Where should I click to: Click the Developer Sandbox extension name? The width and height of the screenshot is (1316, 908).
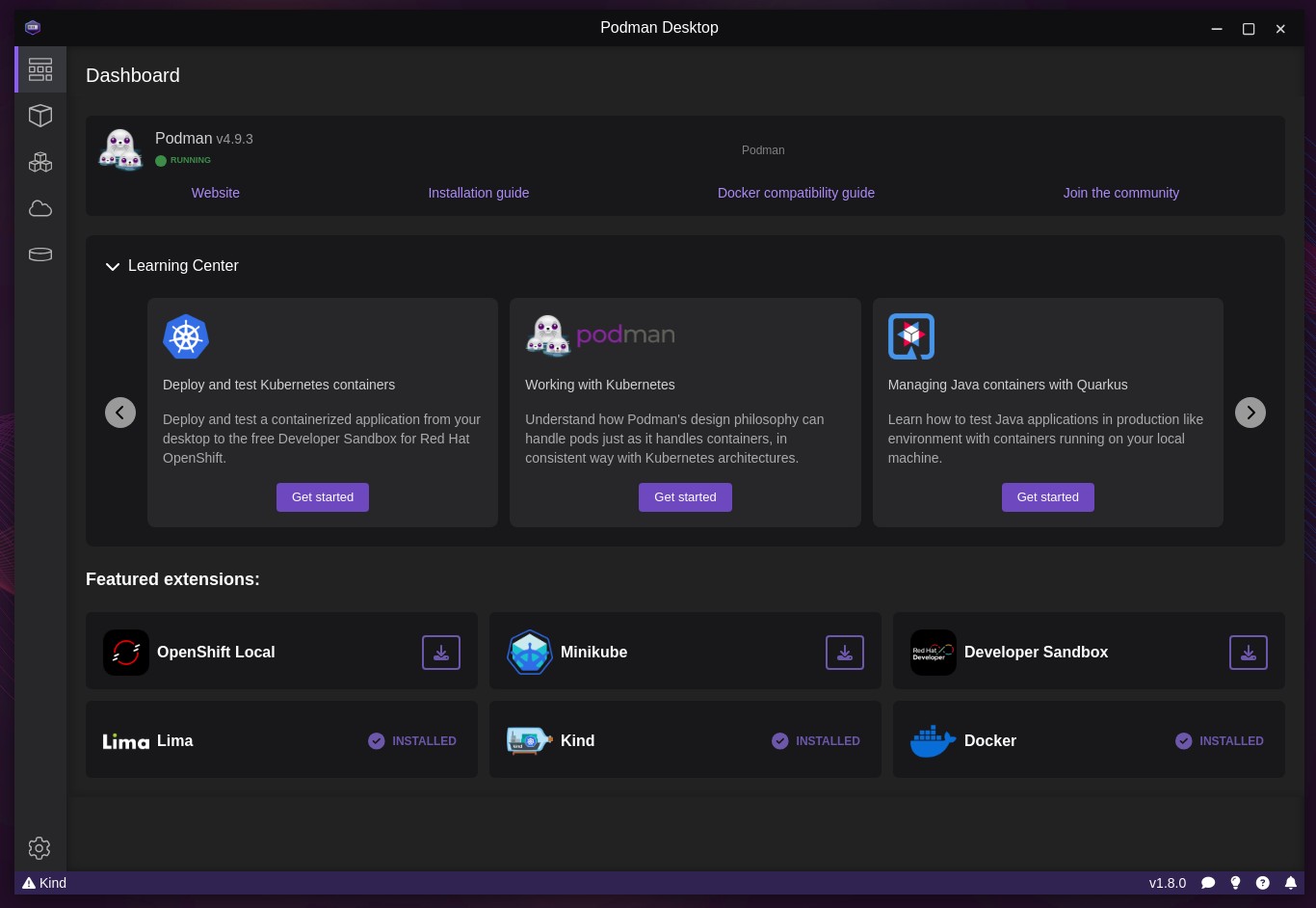pyautogui.click(x=1036, y=653)
